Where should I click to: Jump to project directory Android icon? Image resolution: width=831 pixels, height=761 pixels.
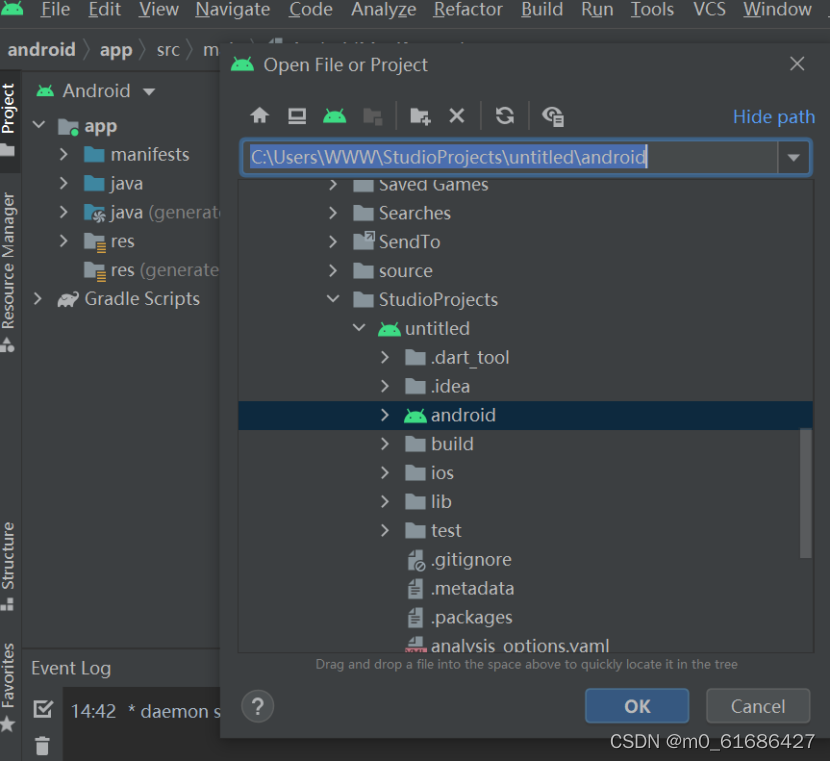(x=334, y=115)
